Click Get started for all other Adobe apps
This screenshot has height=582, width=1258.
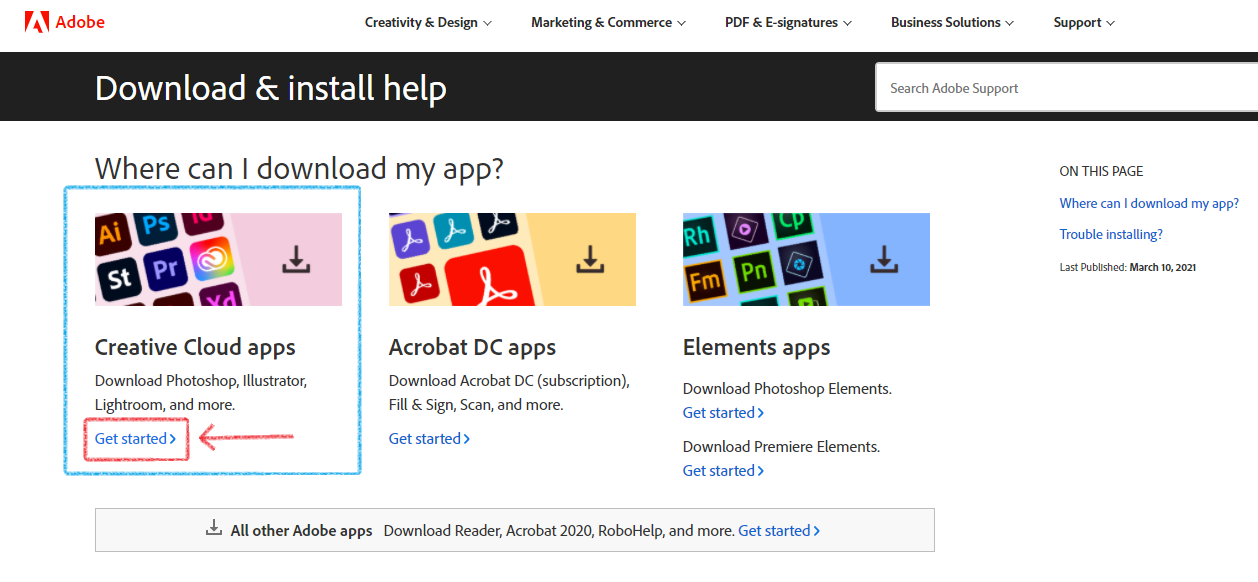click(779, 530)
